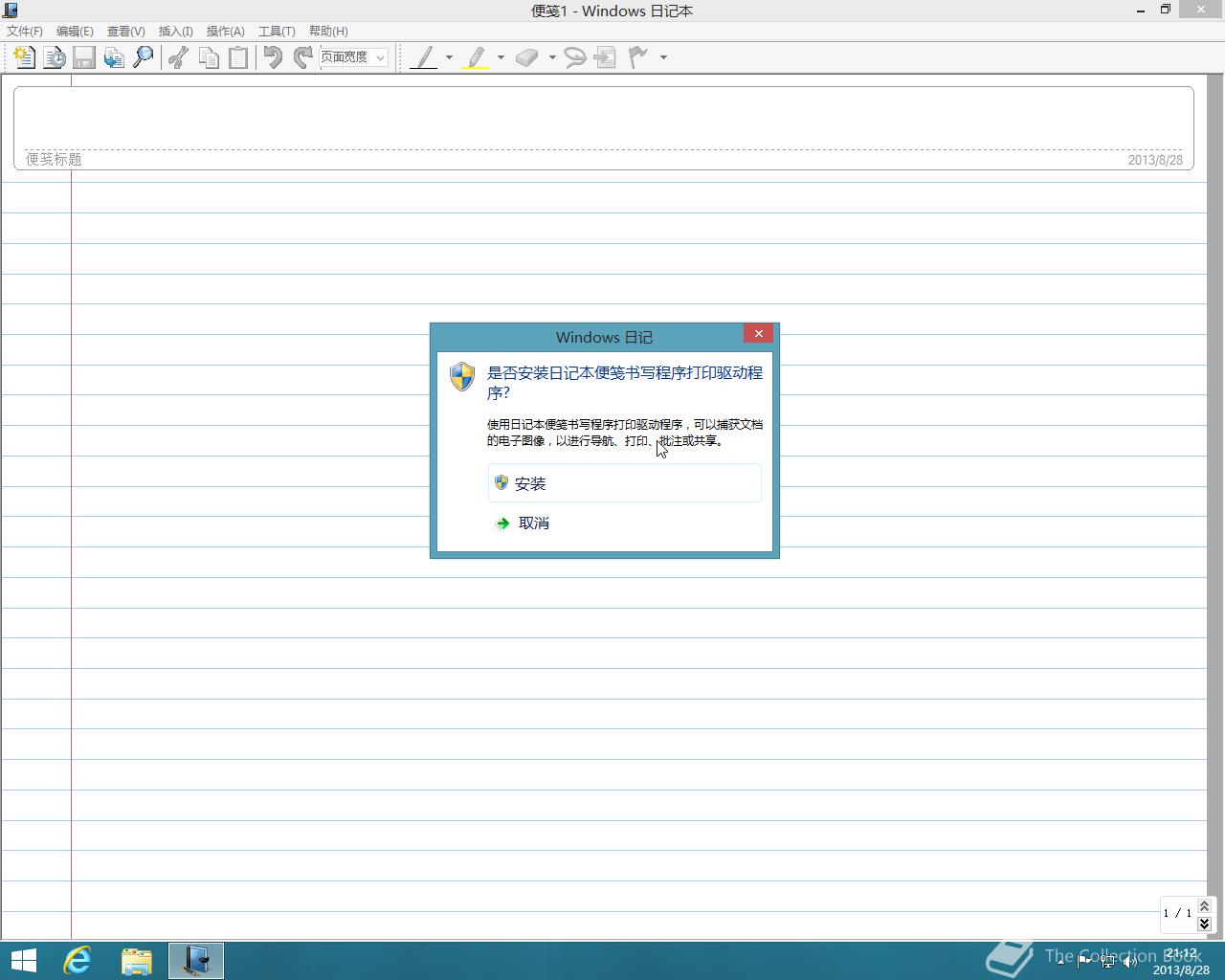This screenshot has width=1225, height=980.
Task: Click the Undo arrow icon
Action: [273, 57]
